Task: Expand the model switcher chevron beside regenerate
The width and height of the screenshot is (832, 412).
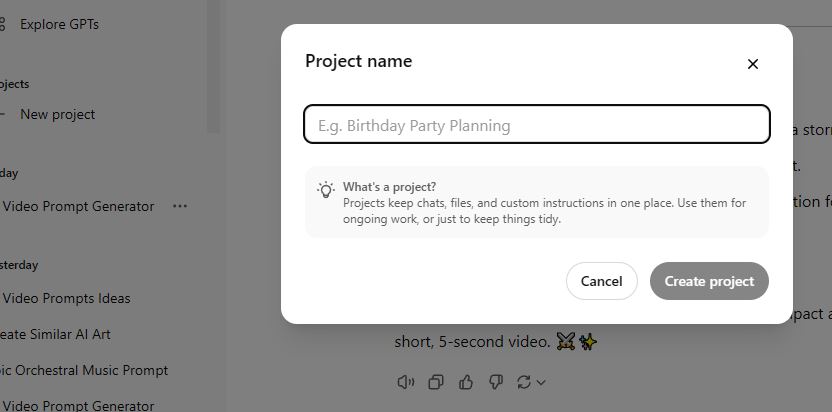Action: [541, 382]
